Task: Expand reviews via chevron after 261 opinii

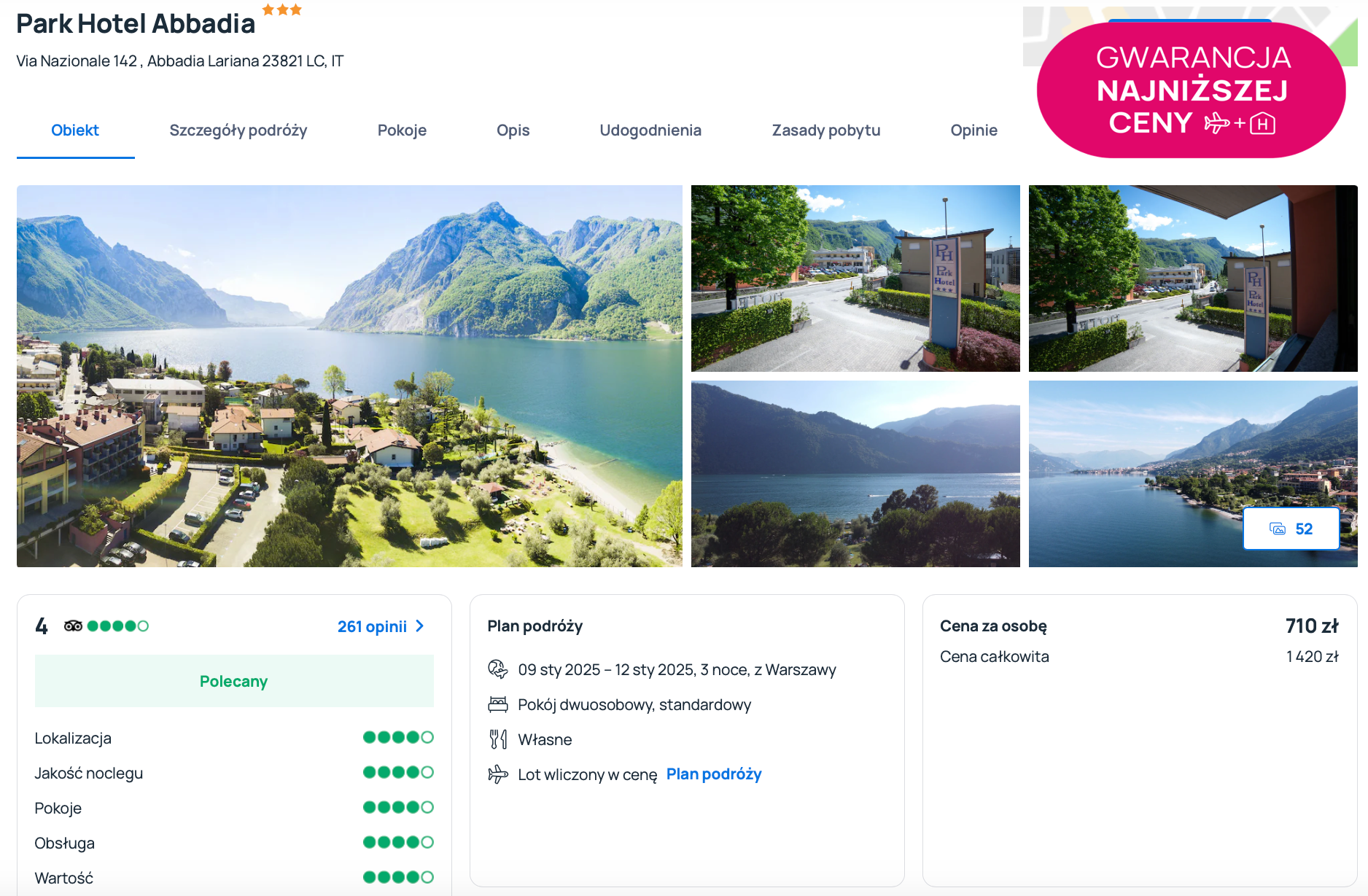Action: [x=420, y=626]
